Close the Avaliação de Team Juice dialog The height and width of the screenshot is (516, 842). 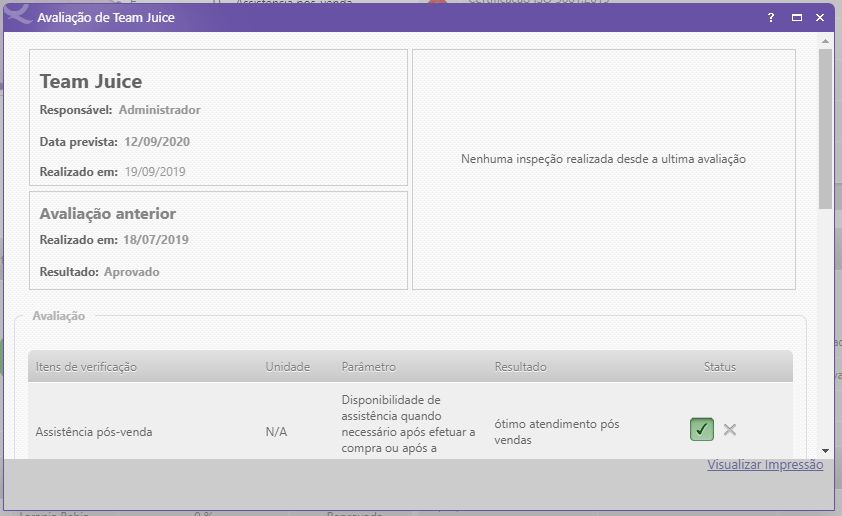click(x=820, y=17)
